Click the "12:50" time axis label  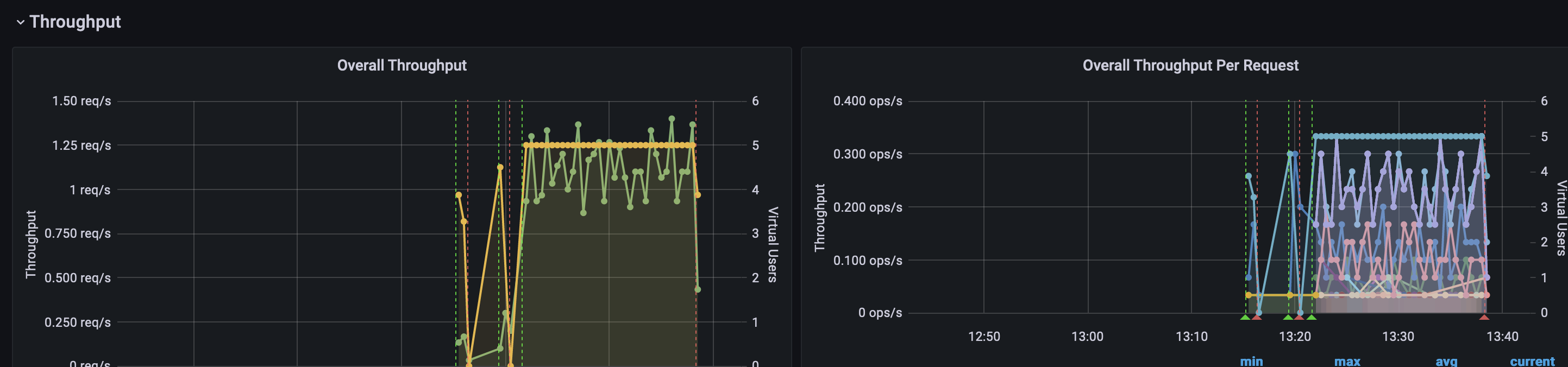984,337
